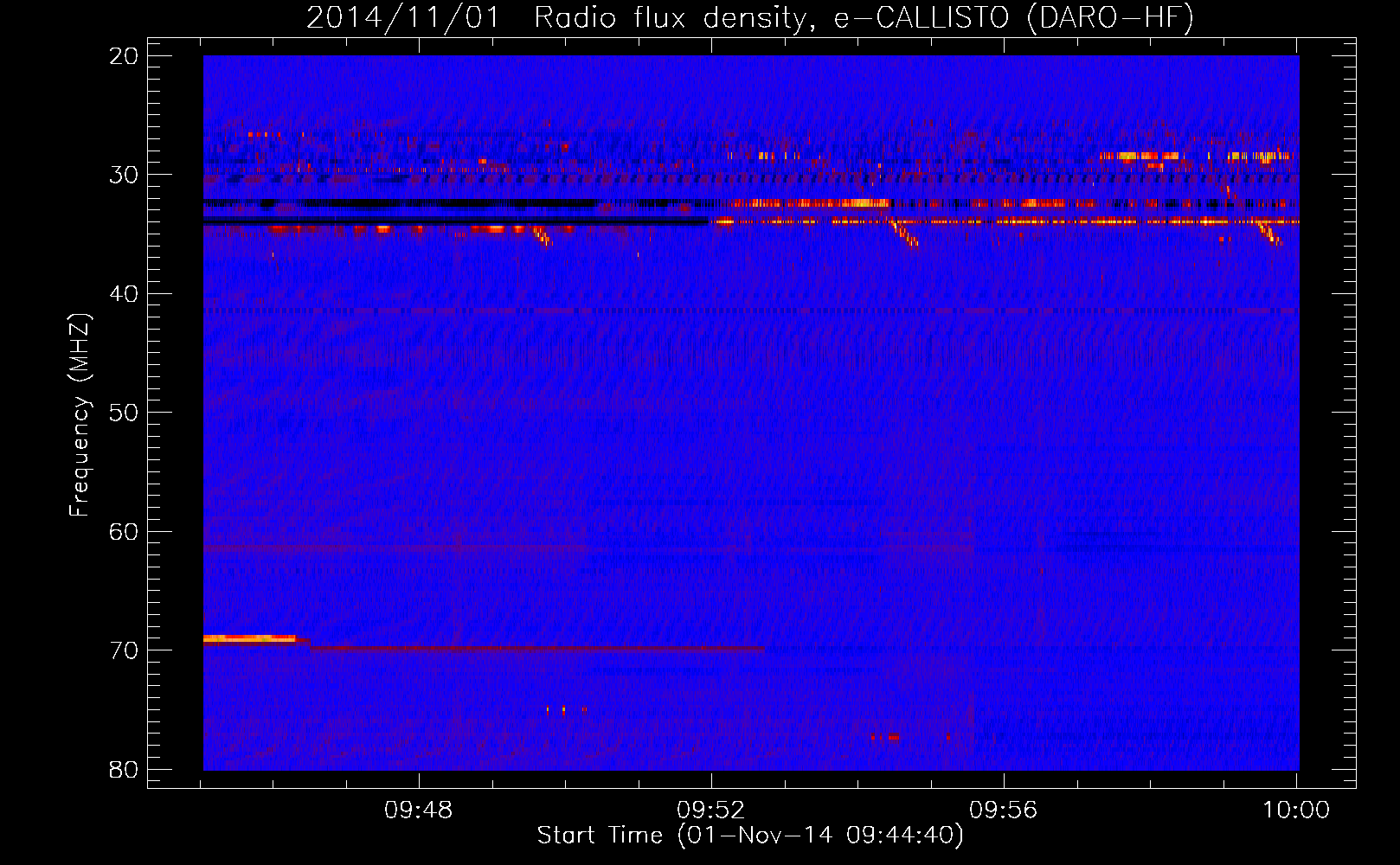Click the 50 frequency tick label
The image size is (1400, 865).
pos(125,413)
